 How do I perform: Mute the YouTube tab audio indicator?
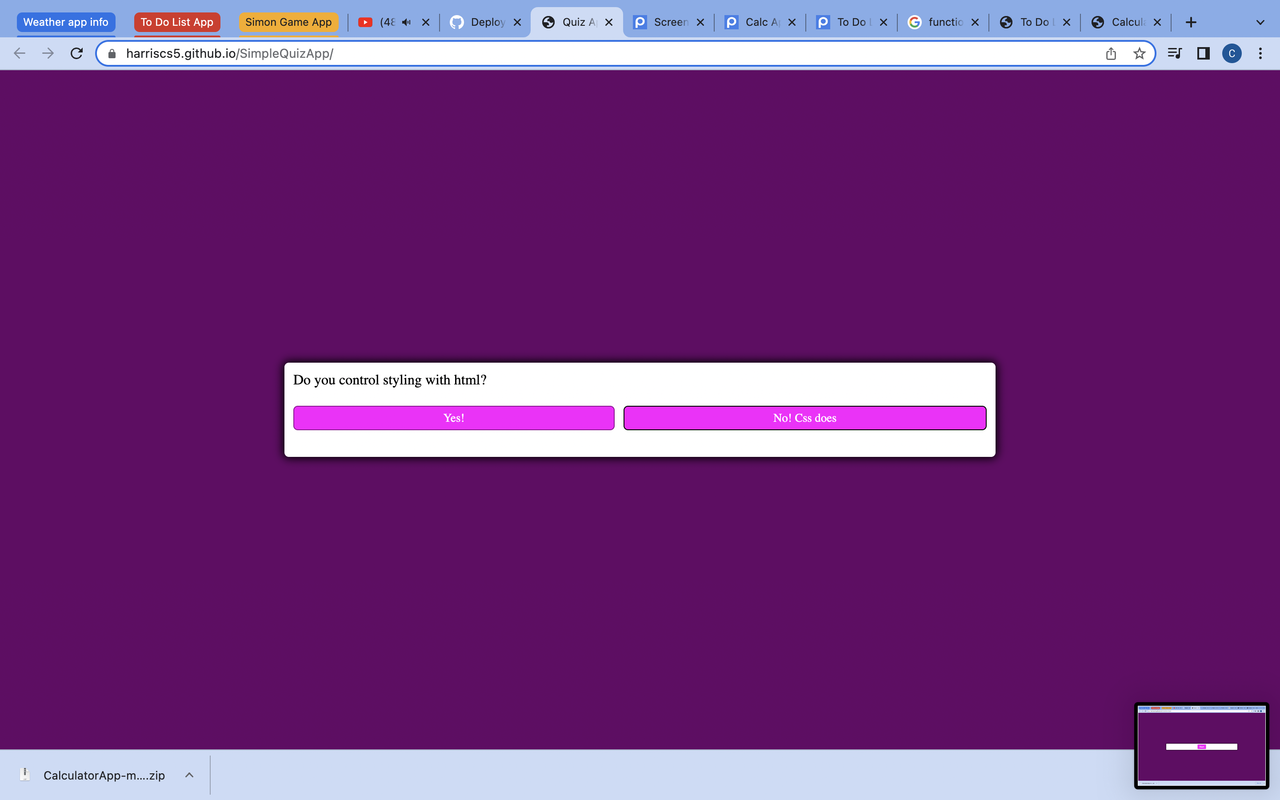(x=404, y=21)
